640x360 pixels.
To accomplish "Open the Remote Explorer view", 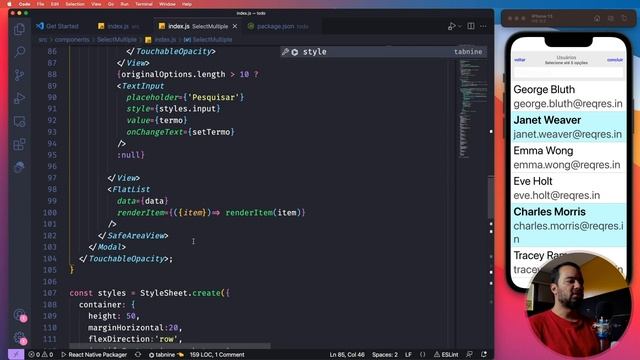I will (19, 121).
